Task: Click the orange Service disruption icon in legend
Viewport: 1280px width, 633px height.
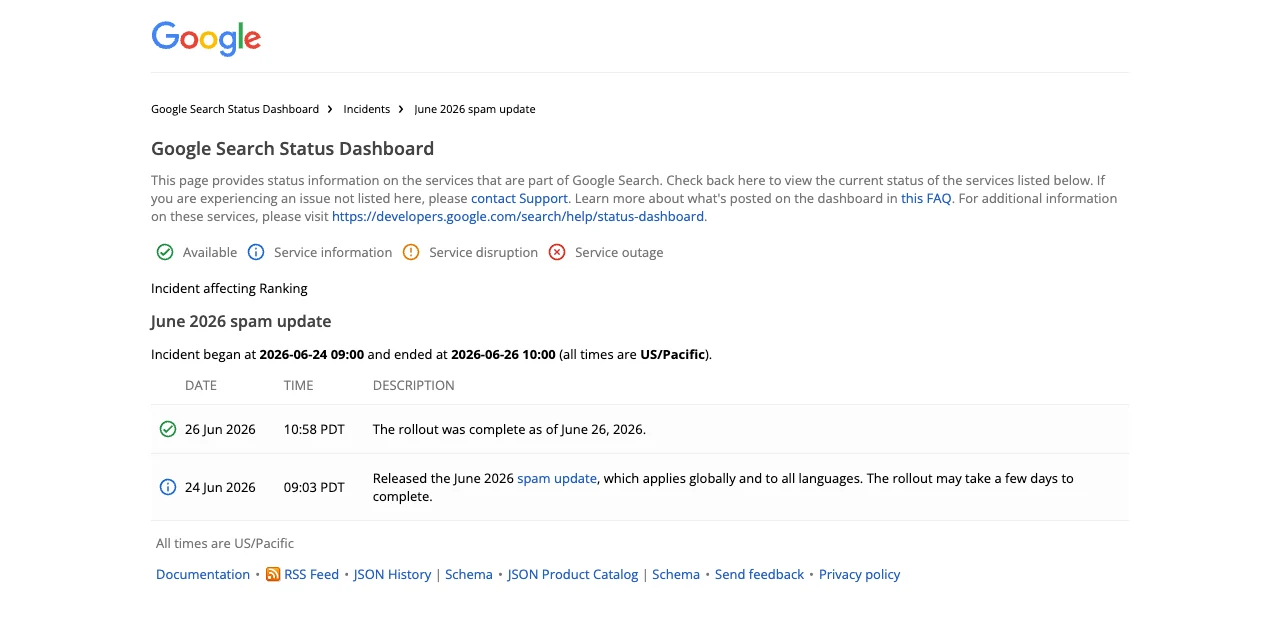Action: [411, 252]
